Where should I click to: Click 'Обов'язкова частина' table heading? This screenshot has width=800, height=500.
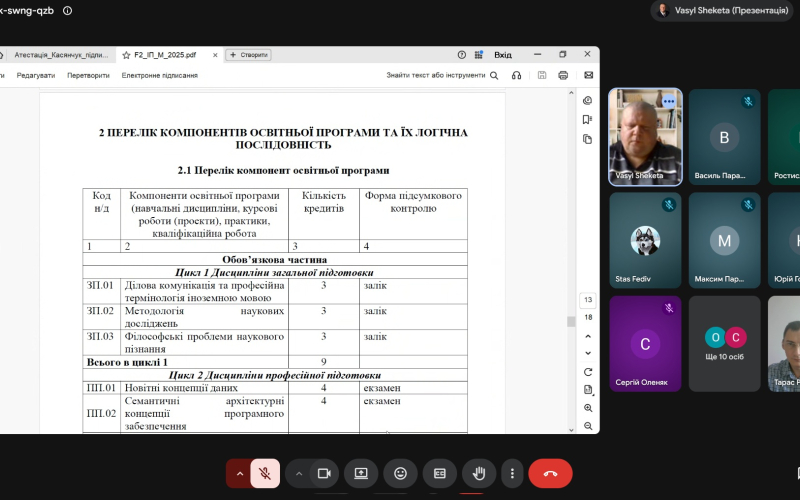tap(274, 259)
